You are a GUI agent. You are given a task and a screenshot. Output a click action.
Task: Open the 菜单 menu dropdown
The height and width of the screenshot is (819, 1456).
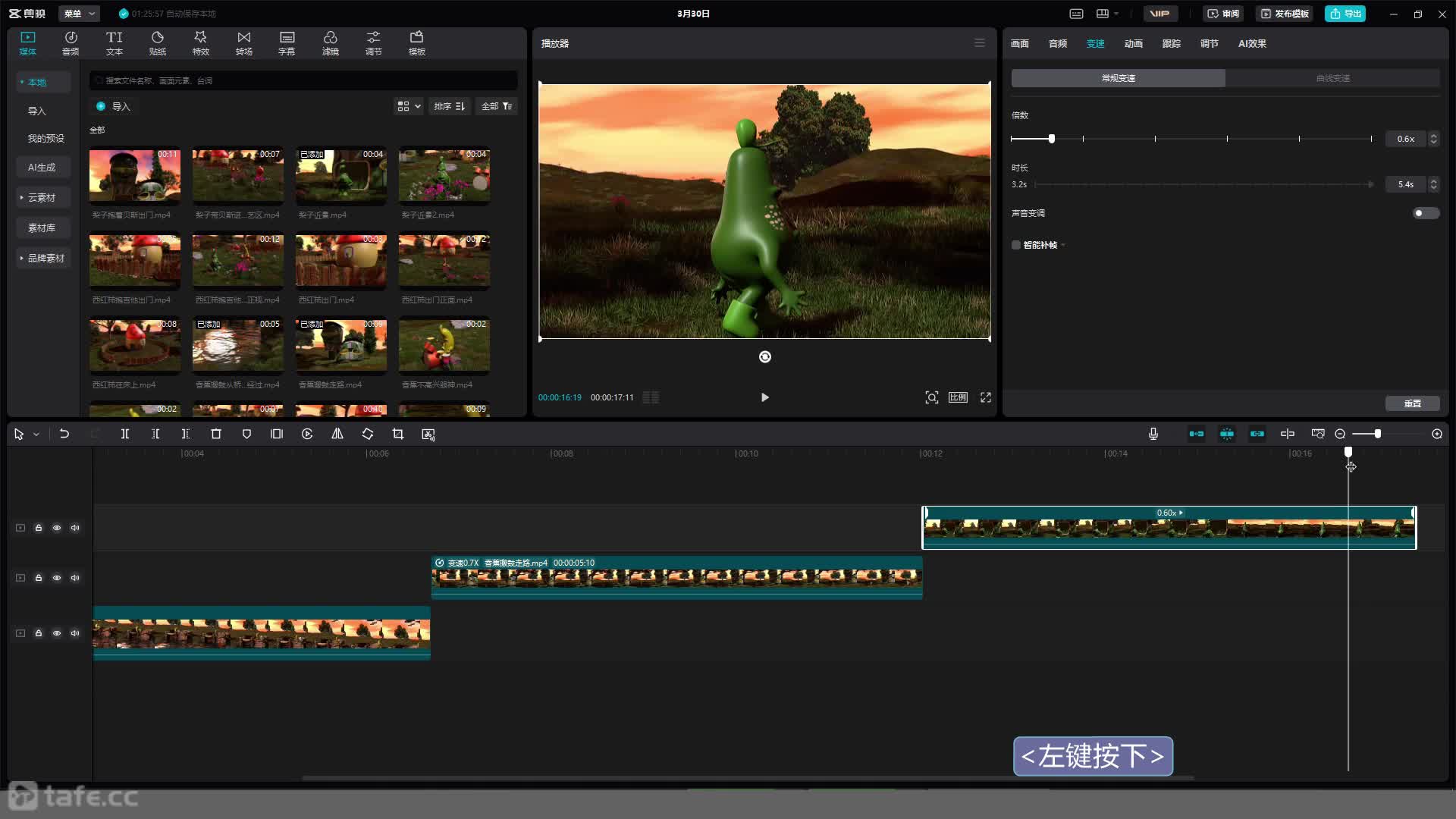tap(79, 14)
